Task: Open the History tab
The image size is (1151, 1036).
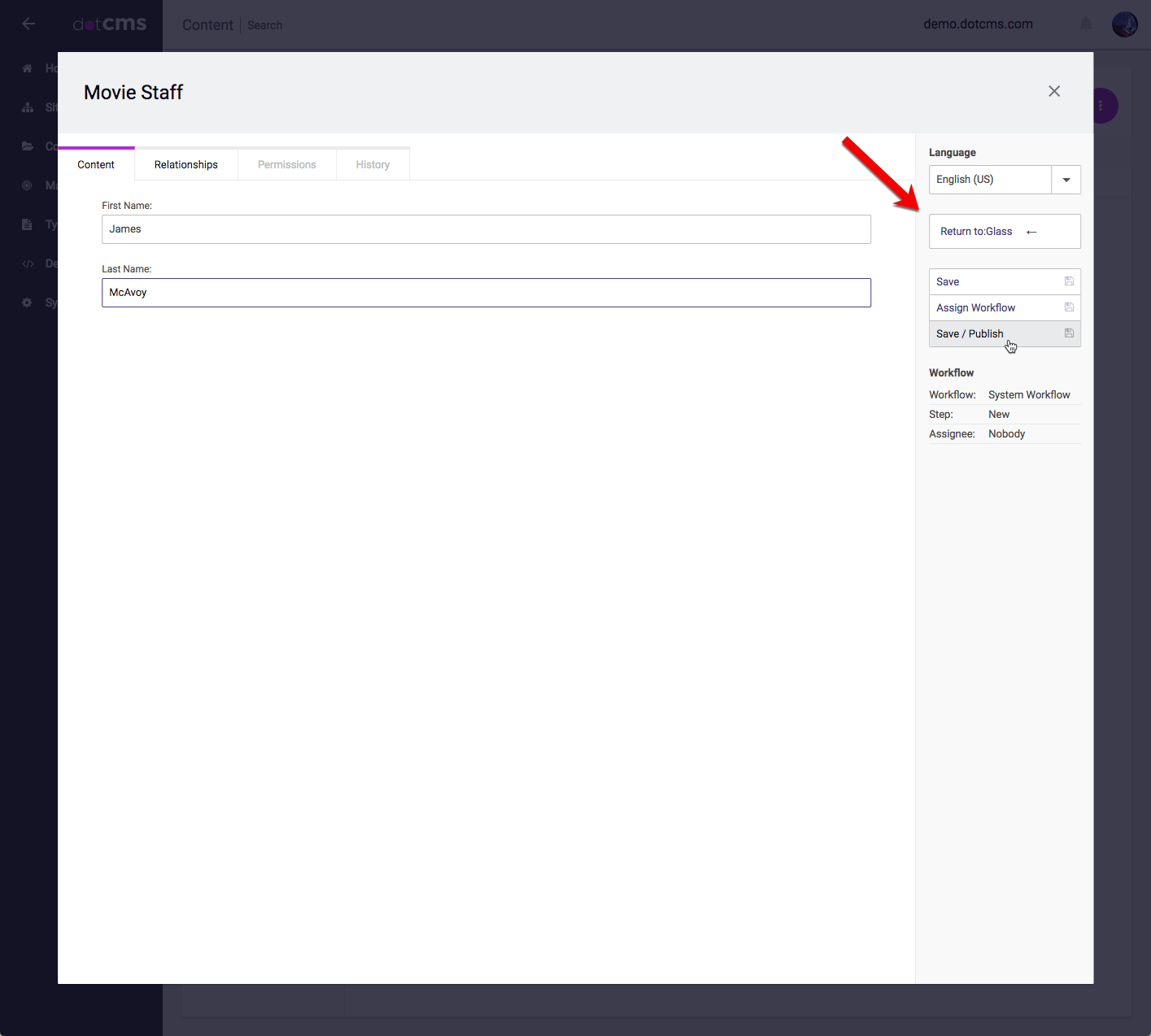Action: click(373, 164)
